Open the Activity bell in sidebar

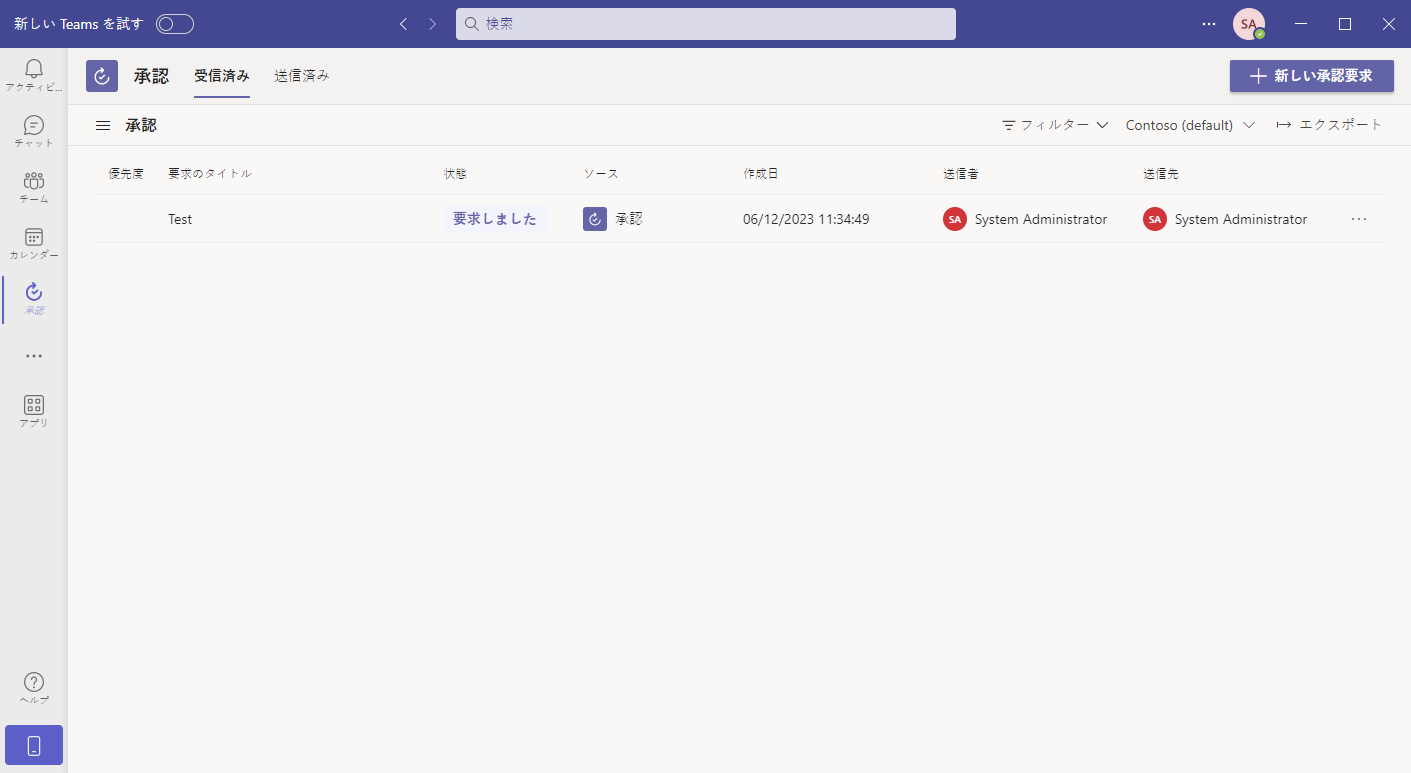[34, 75]
